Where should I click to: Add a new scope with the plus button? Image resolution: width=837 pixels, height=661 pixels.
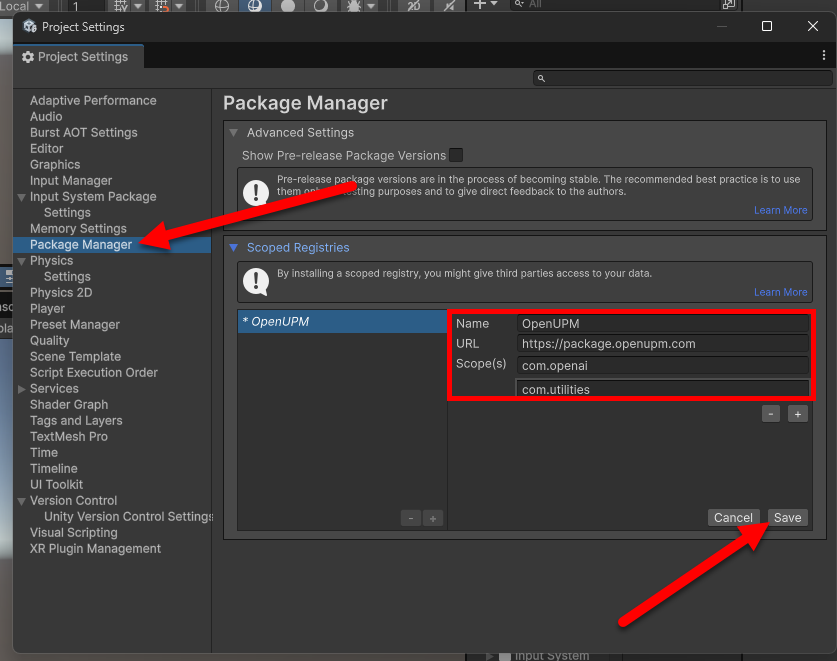coord(797,414)
